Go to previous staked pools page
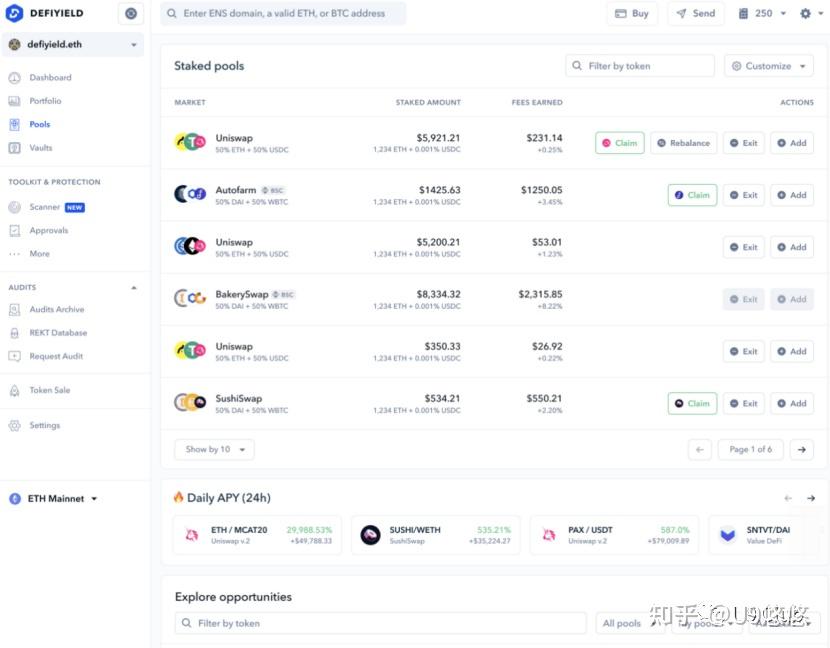Viewport: 830px width, 648px height. point(700,449)
